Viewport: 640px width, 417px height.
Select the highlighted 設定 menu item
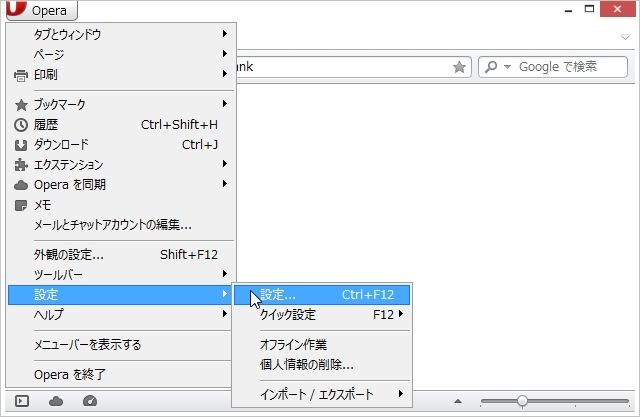tap(122, 295)
